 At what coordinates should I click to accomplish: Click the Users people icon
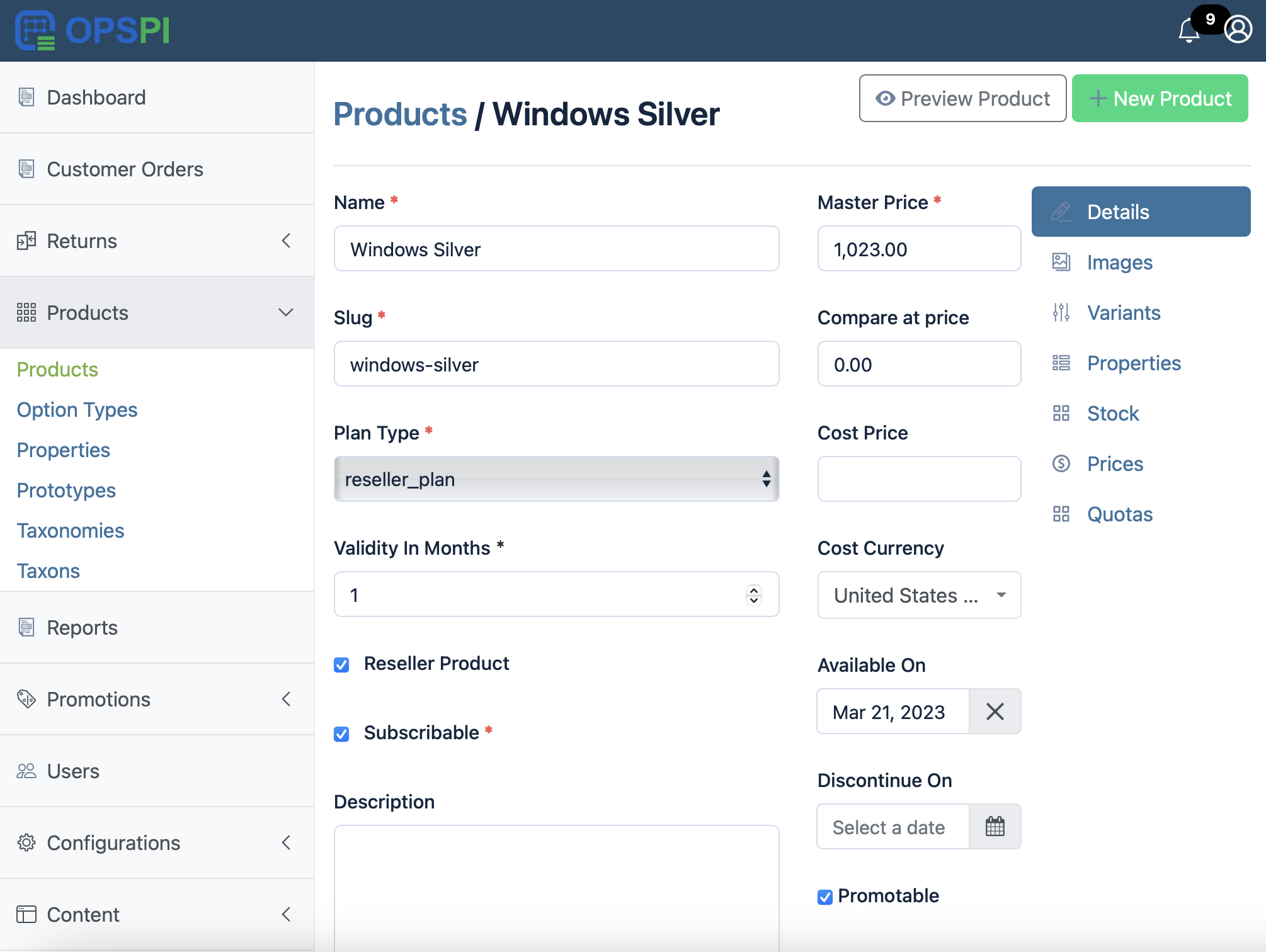click(x=26, y=771)
